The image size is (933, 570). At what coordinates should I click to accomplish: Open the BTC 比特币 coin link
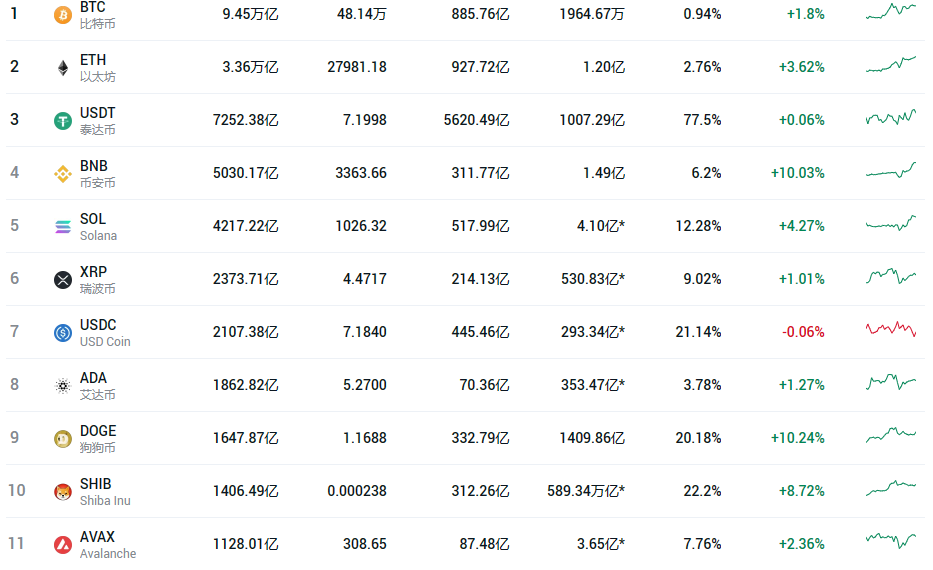(x=98, y=15)
